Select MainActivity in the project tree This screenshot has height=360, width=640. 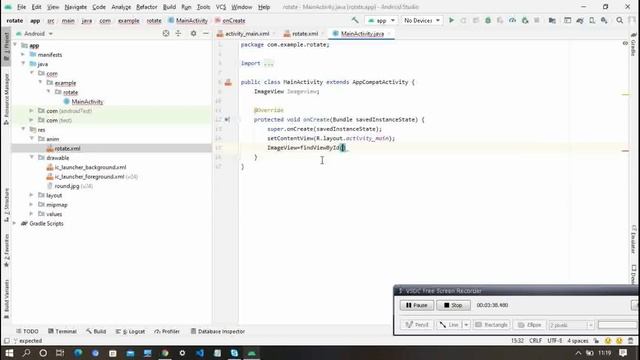87,102
